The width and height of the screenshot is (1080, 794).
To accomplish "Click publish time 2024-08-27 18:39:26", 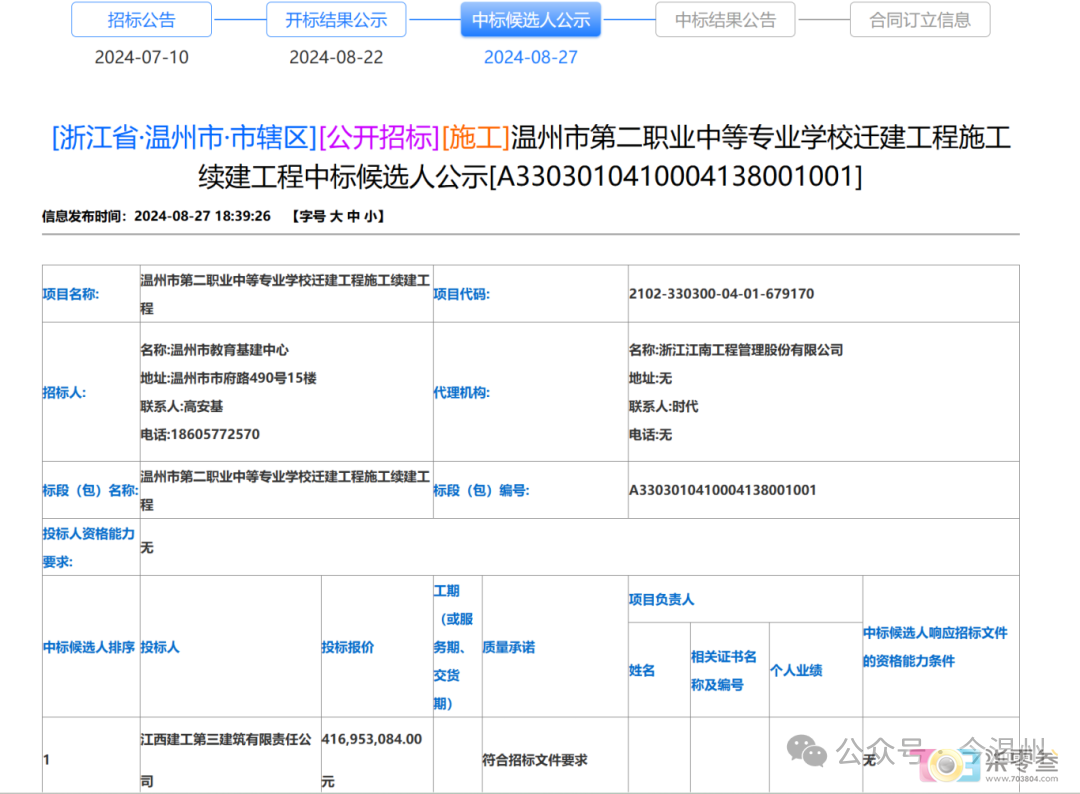I will [202, 216].
